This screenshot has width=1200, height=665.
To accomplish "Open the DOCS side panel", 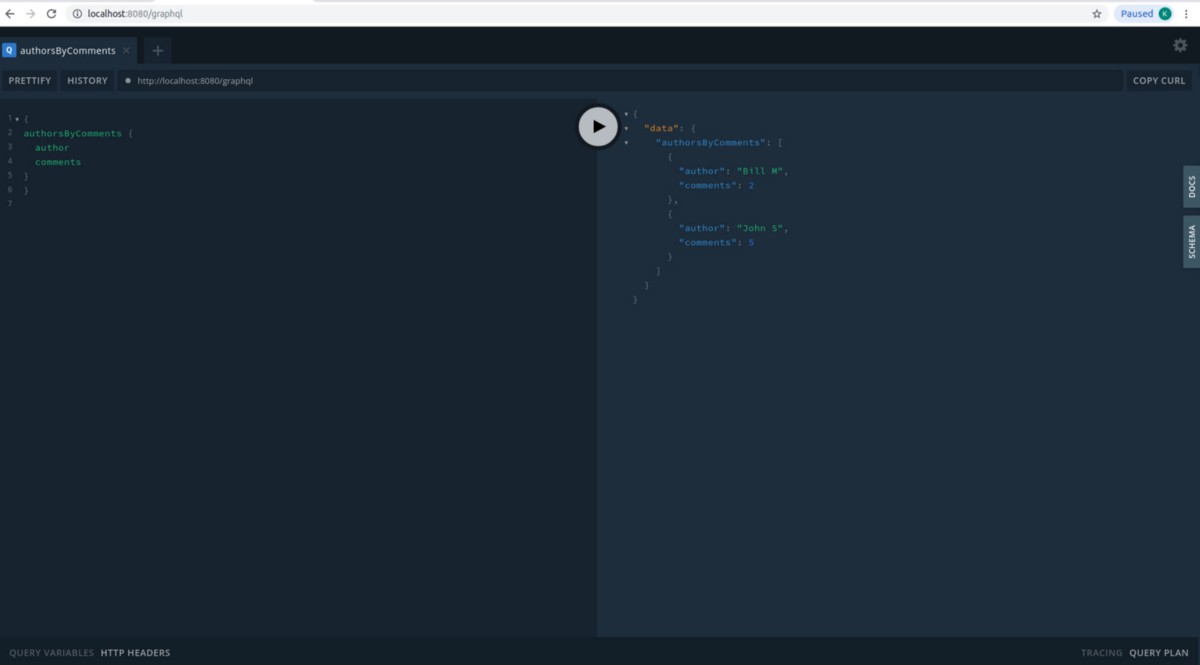I will pyautogui.click(x=1191, y=186).
